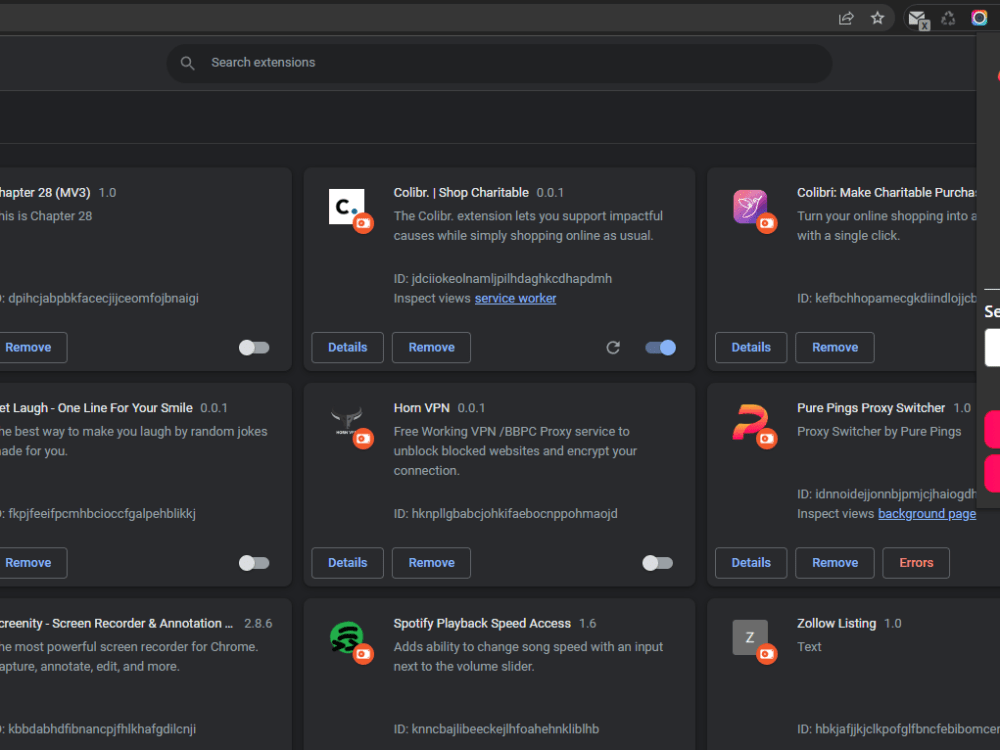Disable the Colibr. Shop Charitable extension toggle
The width and height of the screenshot is (1000, 750).
point(660,348)
